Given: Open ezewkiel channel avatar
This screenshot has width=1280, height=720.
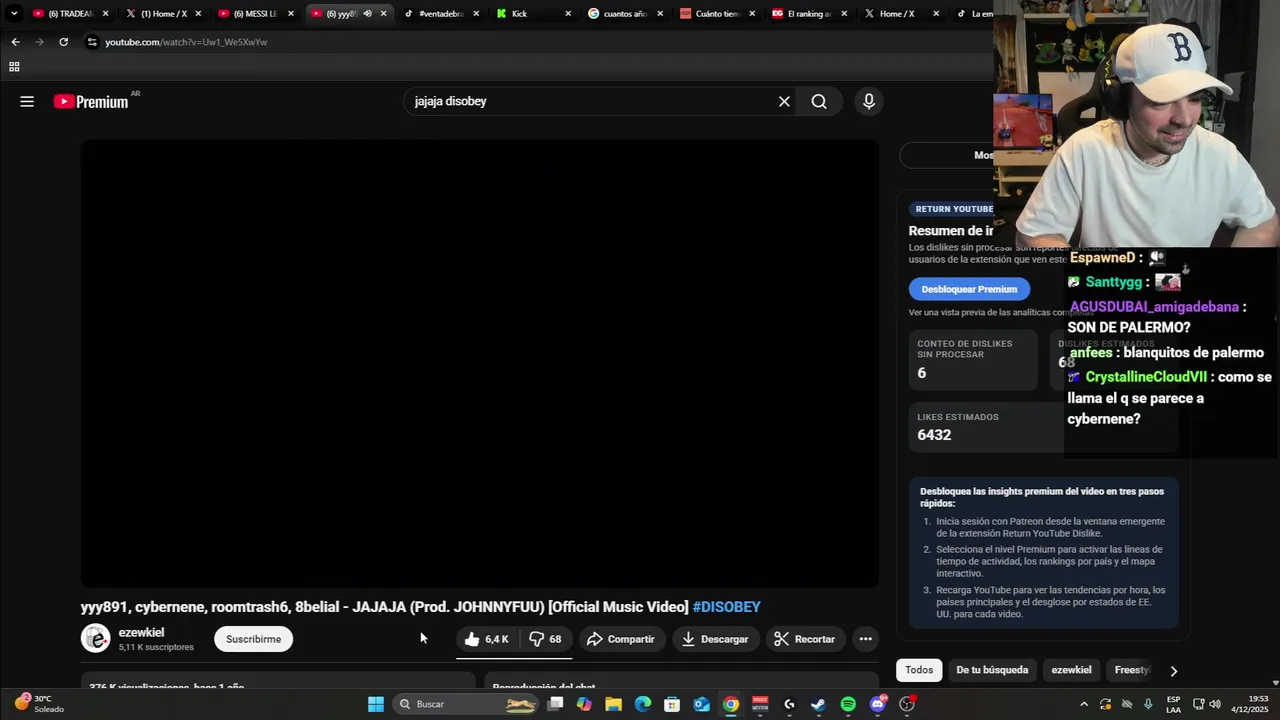Looking at the screenshot, I should click(95, 638).
